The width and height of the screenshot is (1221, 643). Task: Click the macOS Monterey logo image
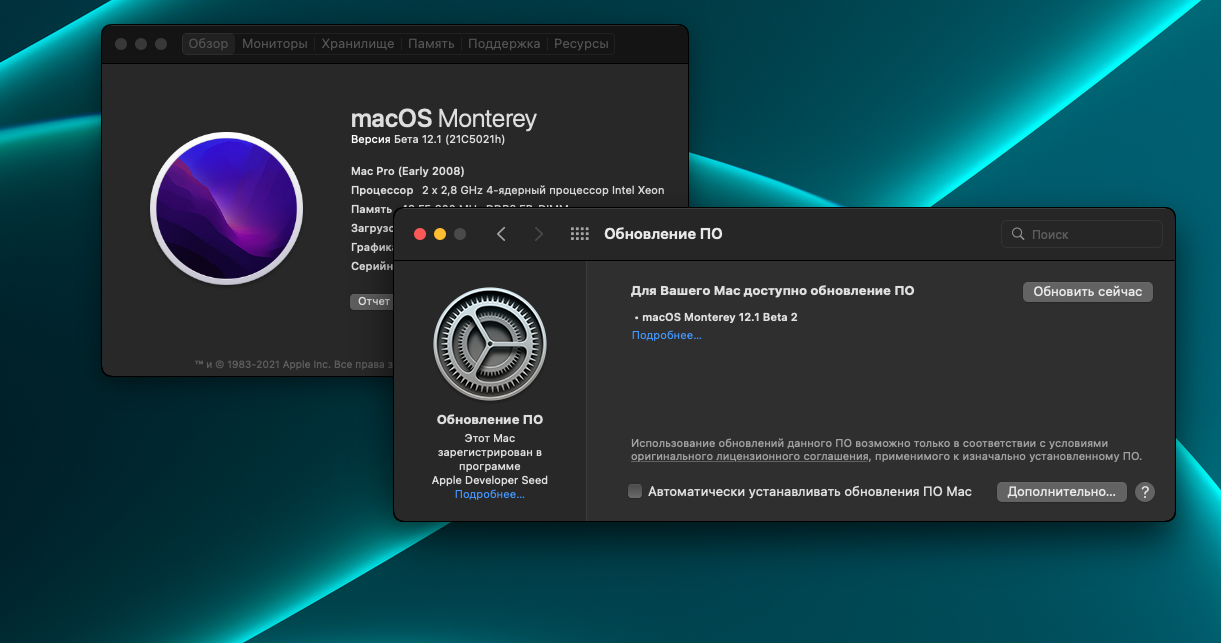click(227, 208)
